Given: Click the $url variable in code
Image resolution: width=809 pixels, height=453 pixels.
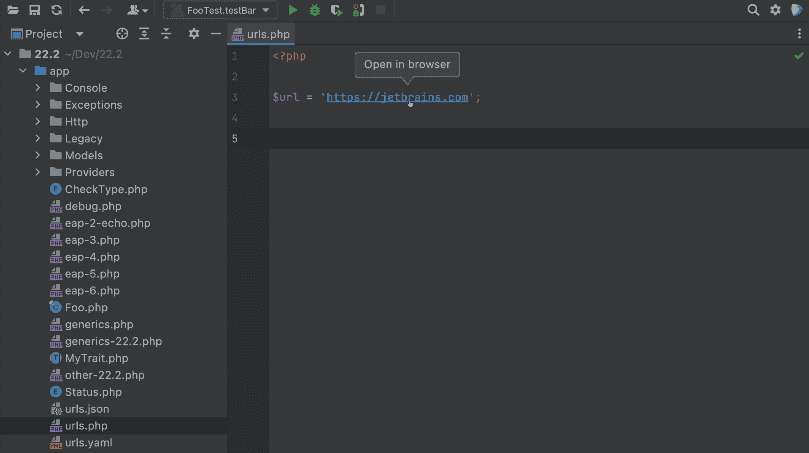Looking at the screenshot, I should click(286, 97).
